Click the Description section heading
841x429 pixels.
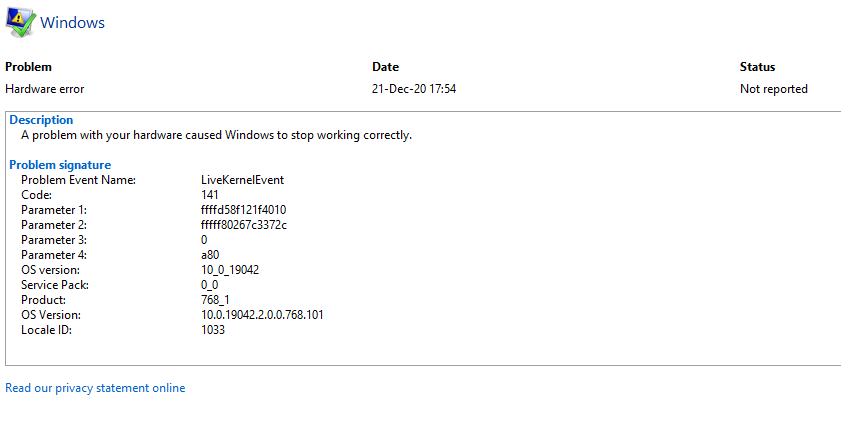tap(41, 120)
